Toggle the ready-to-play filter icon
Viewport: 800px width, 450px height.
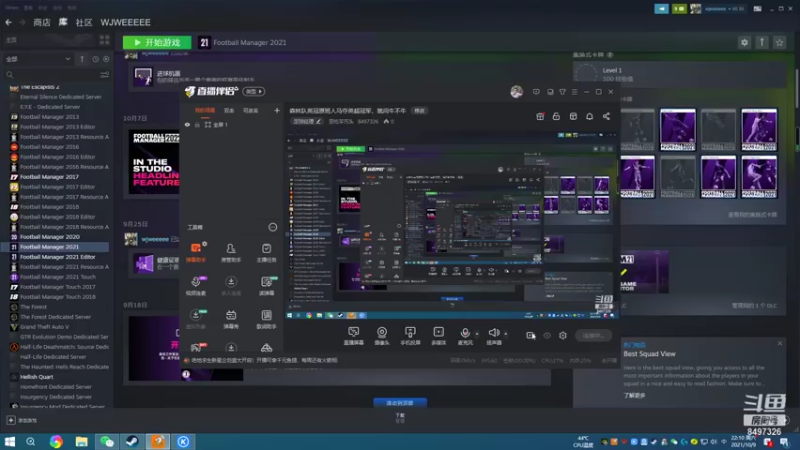106,59
